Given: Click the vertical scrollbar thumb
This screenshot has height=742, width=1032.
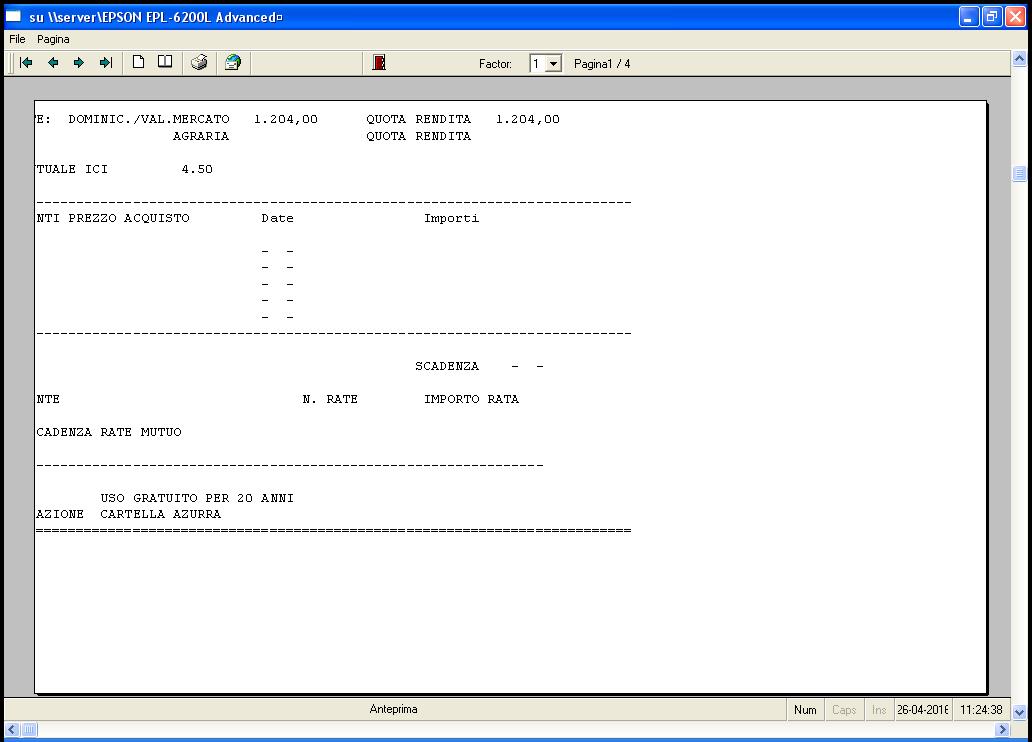Looking at the screenshot, I should (1019, 173).
